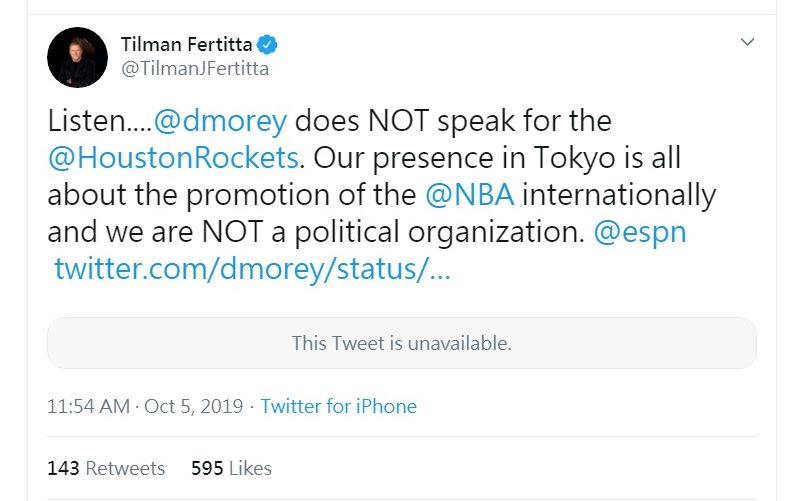Open the @dmorey mention
The height and width of the screenshot is (501, 785).
[220, 121]
